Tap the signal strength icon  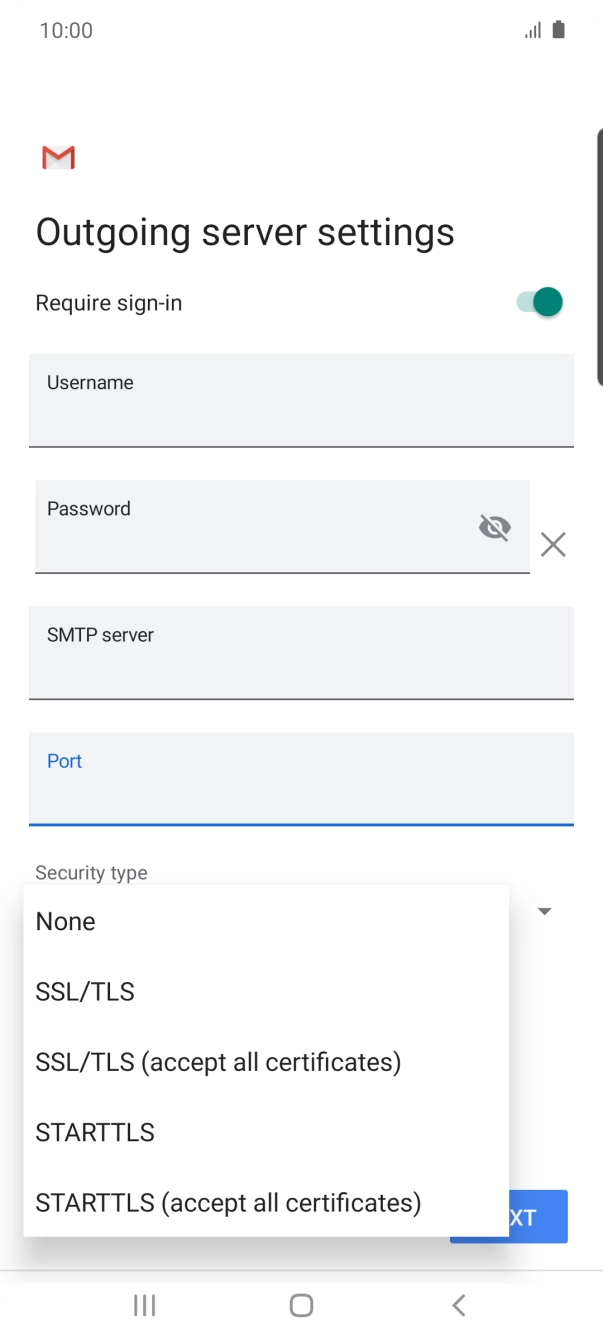(533, 30)
